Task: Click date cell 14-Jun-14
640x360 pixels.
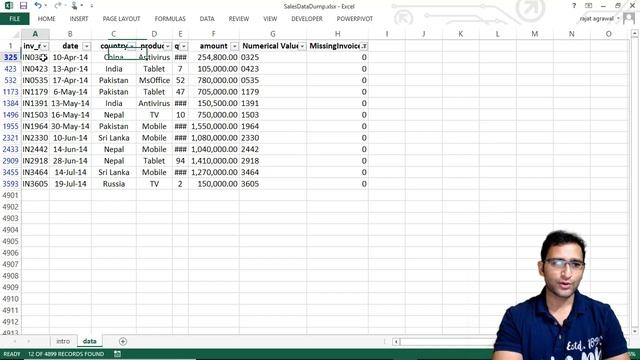Action: (x=70, y=149)
